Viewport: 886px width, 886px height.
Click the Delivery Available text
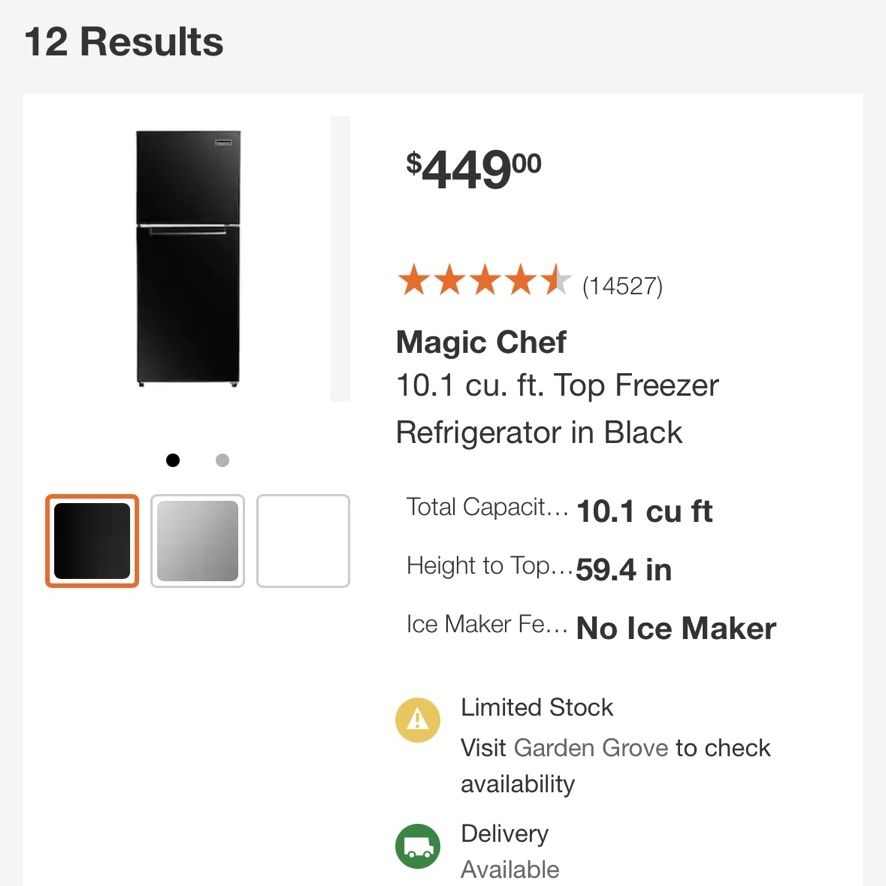tap(510, 852)
